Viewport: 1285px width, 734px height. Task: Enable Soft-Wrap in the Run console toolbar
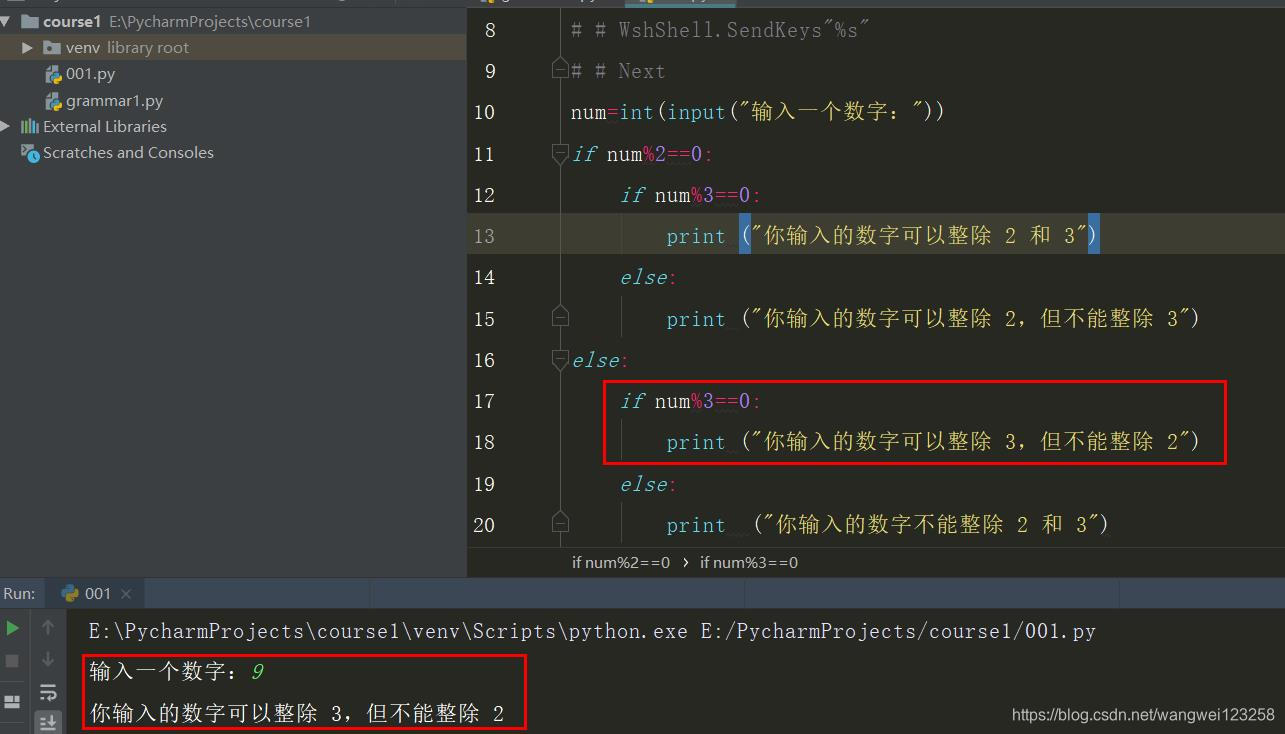(x=48, y=691)
